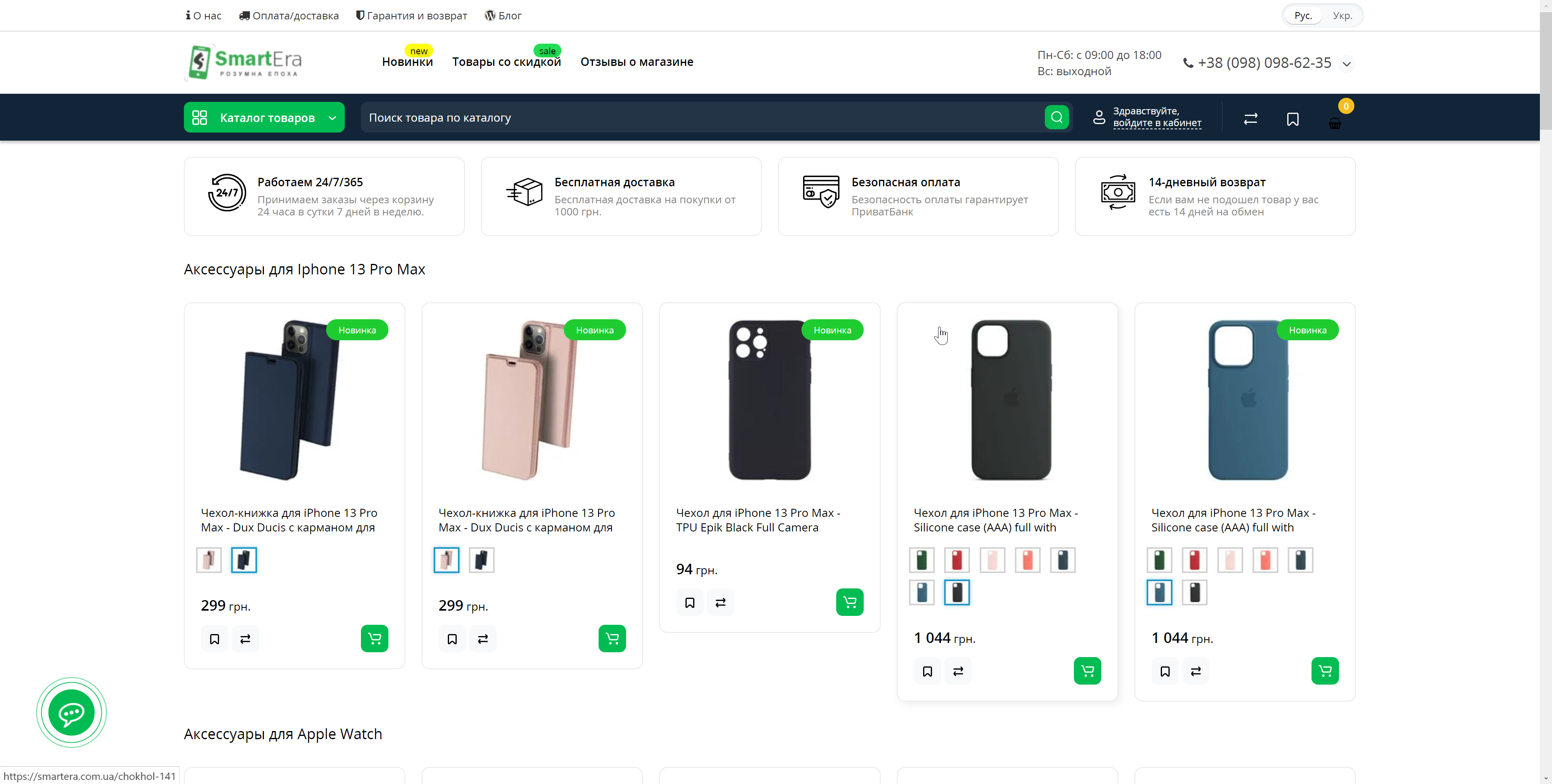Screen dimensions: 1552x784
Task: Expand the phone number dropdown chevron
Action: tap(1347, 64)
